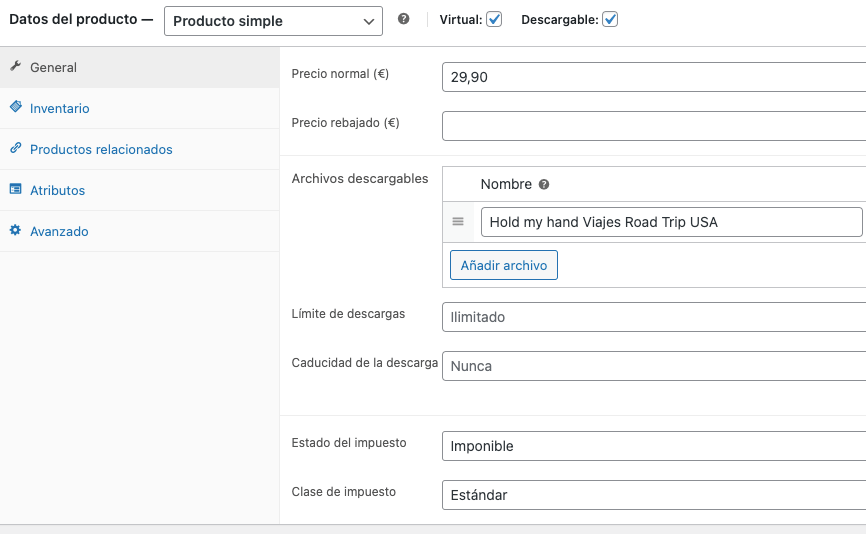
Task: Click the Atributos list icon
Action: click(15, 189)
